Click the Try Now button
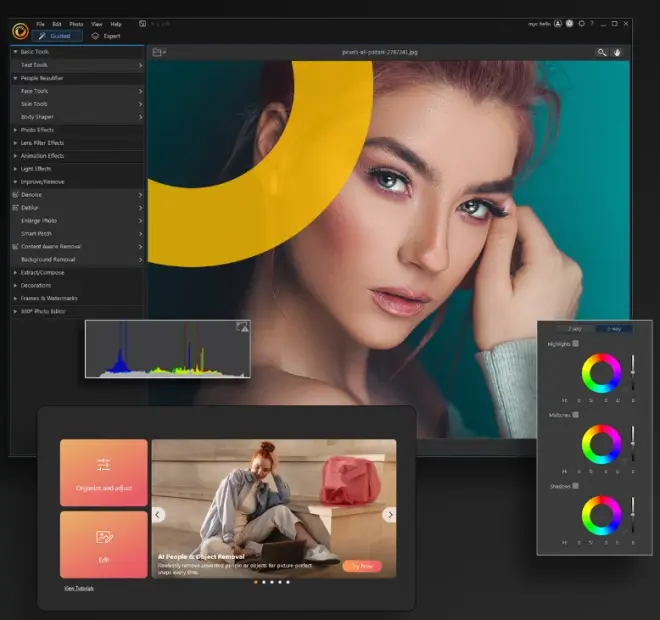 tap(361, 566)
